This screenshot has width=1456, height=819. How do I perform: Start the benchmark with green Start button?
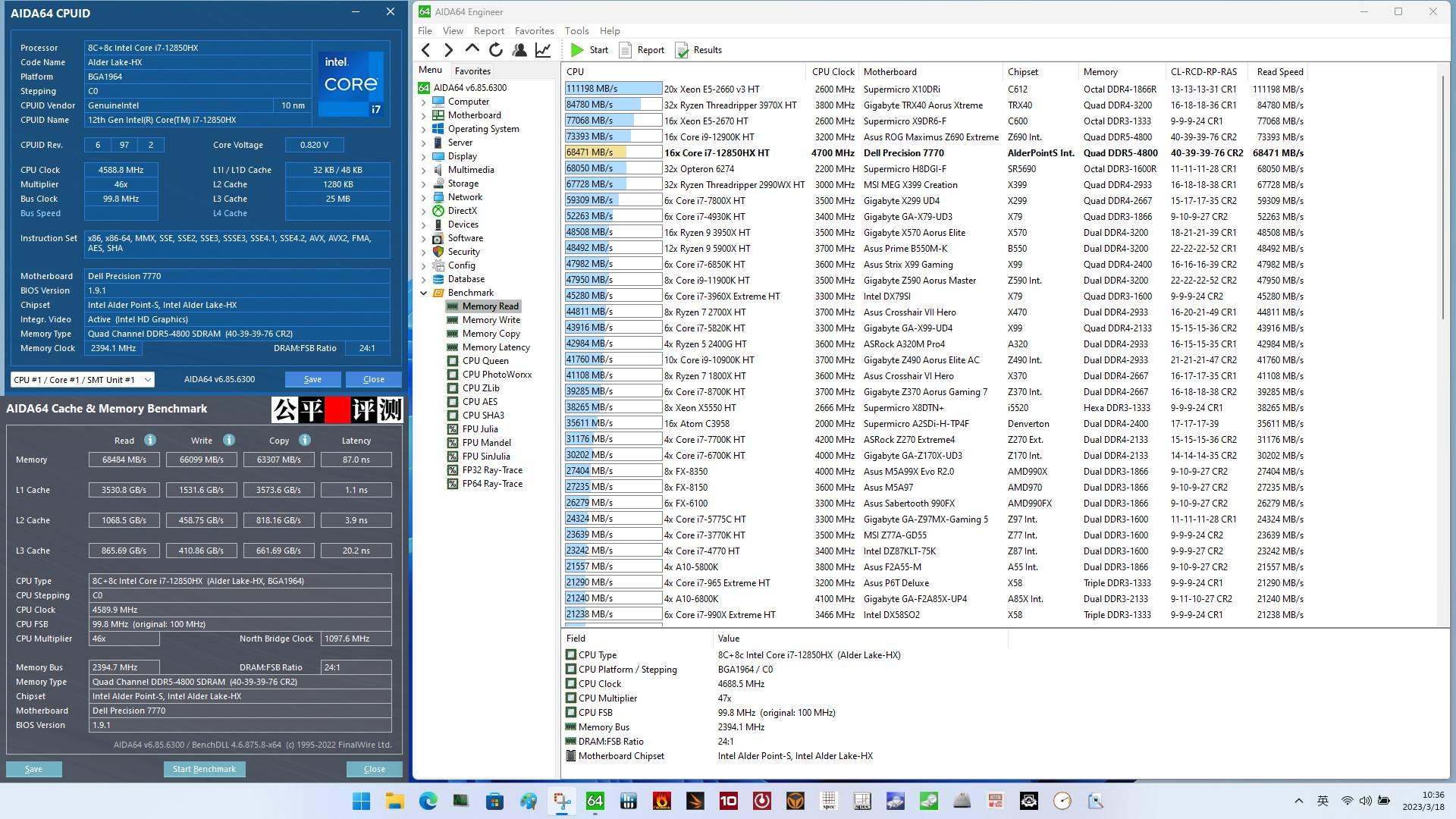tap(589, 50)
